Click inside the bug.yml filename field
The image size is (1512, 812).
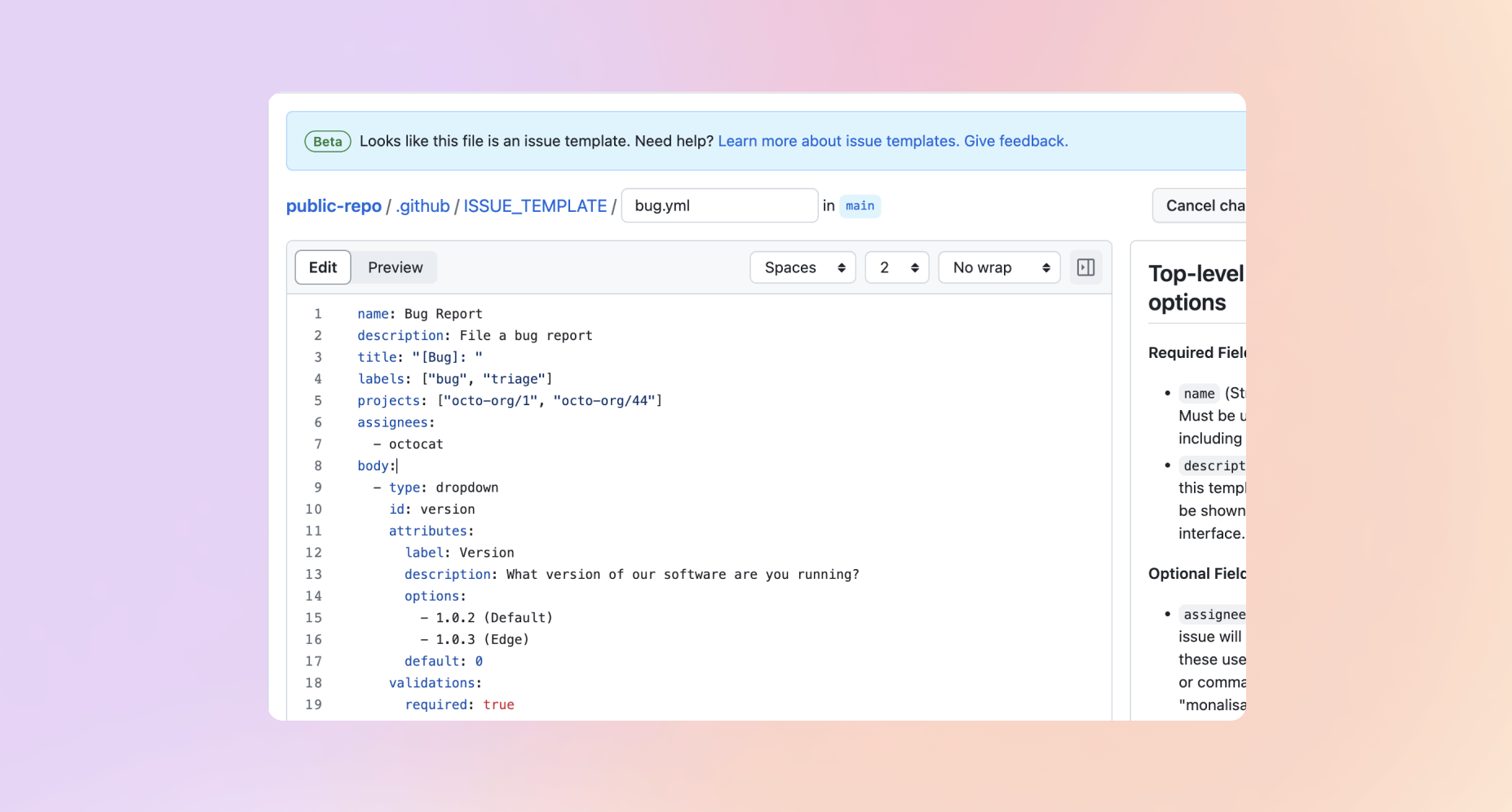[x=718, y=205]
